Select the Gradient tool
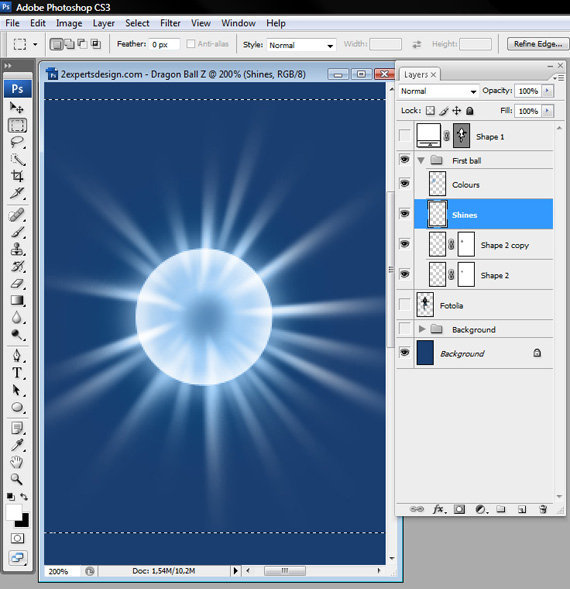The height and width of the screenshot is (589, 570). [x=17, y=301]
